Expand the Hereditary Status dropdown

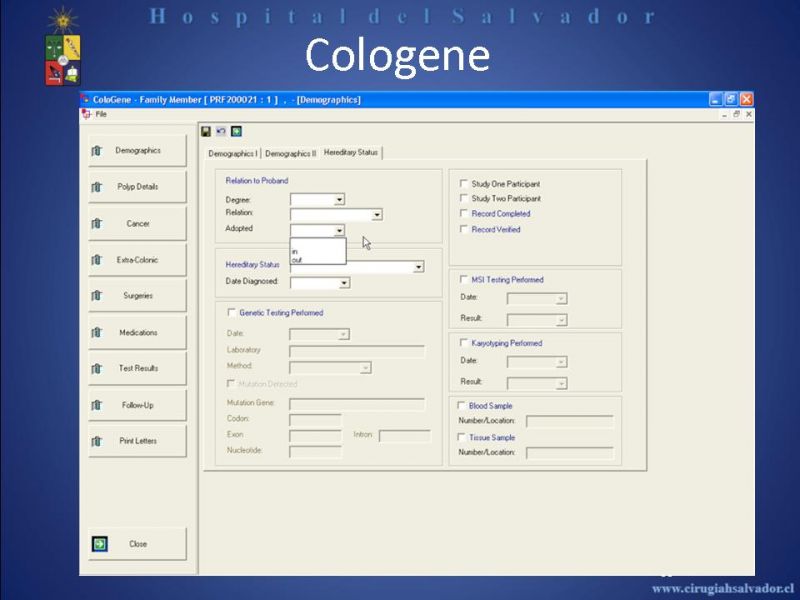coord(418,267)
